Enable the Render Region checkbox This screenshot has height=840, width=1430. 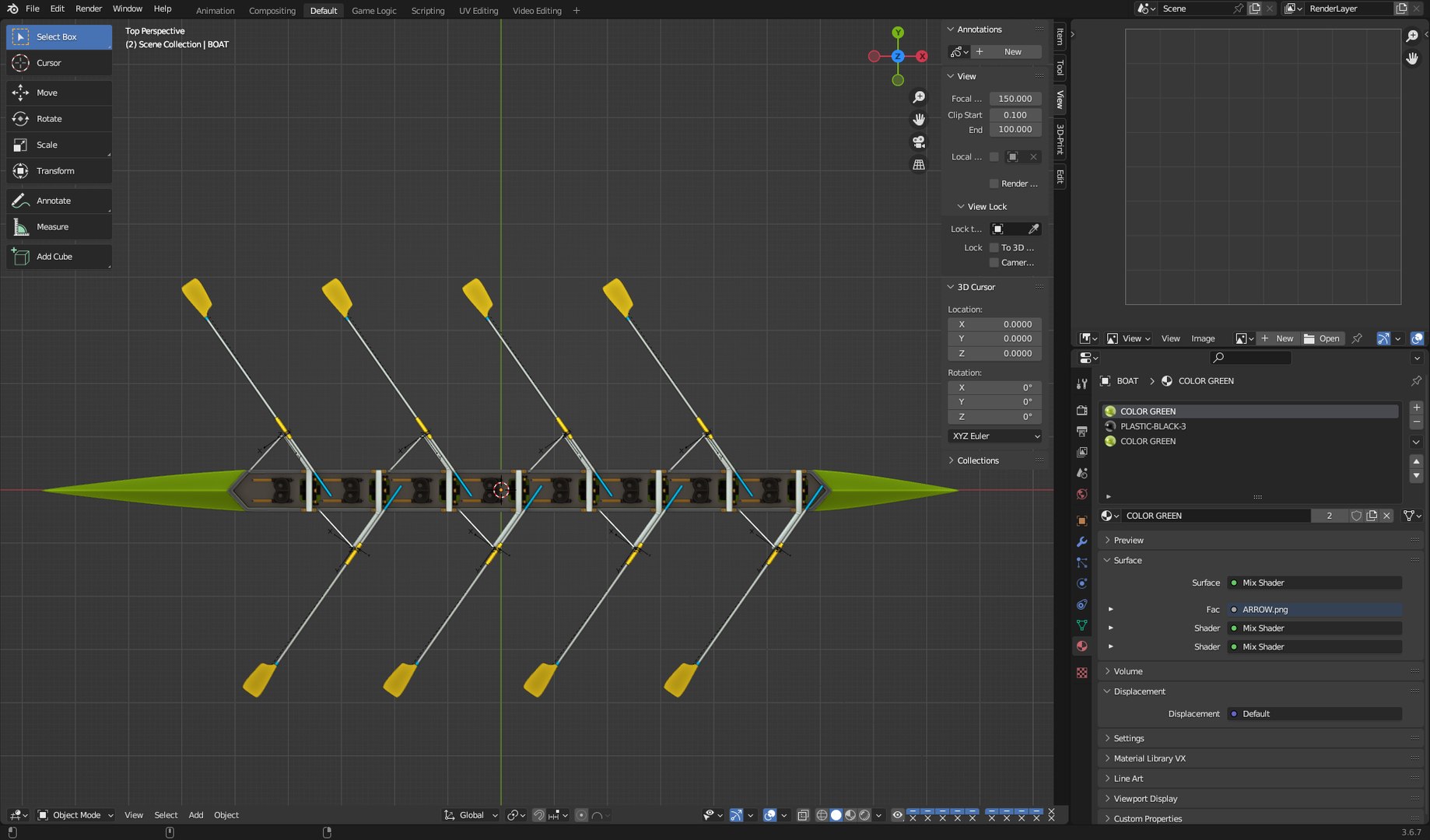click(994, 184)
